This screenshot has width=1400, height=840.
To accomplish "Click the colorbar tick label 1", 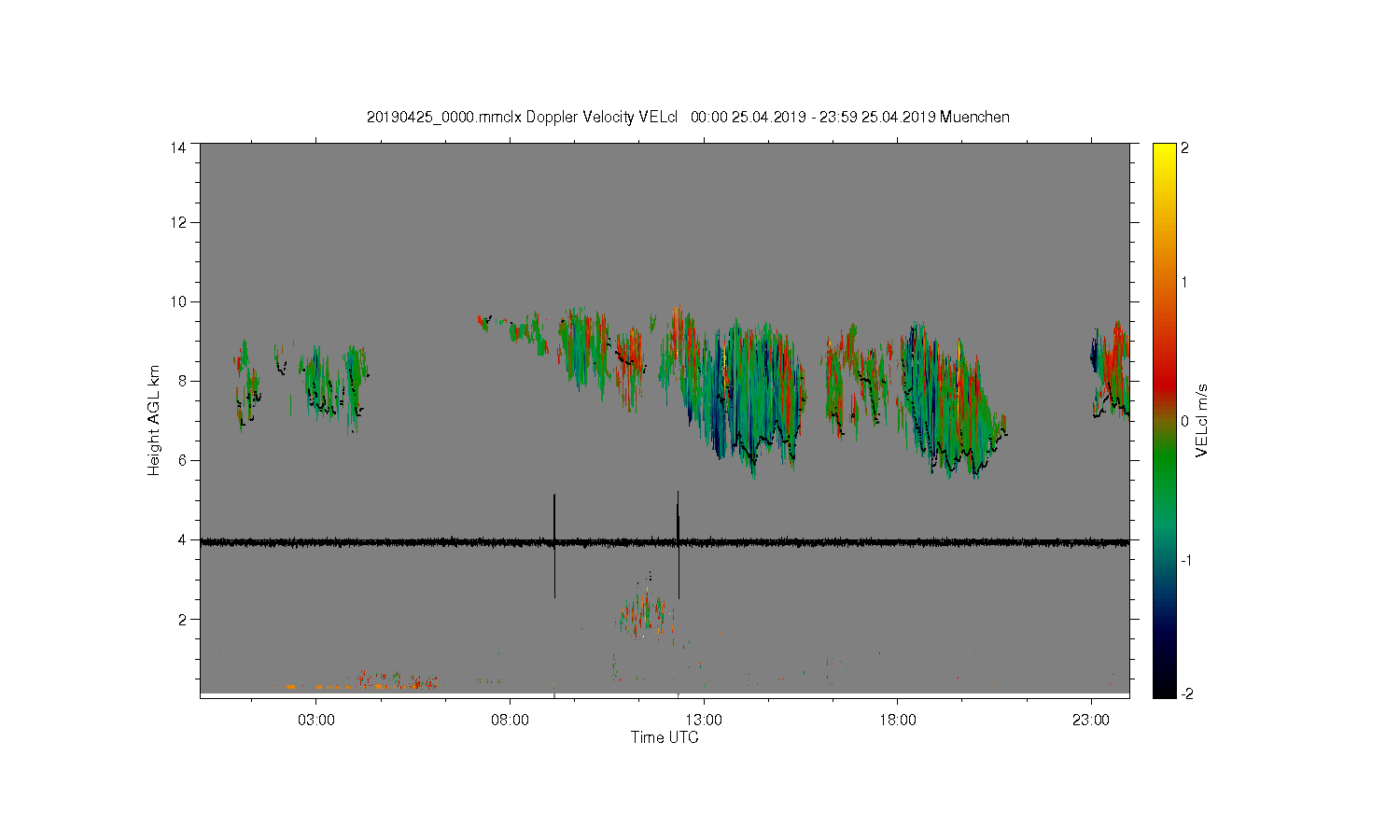I will coord(1184,282).
